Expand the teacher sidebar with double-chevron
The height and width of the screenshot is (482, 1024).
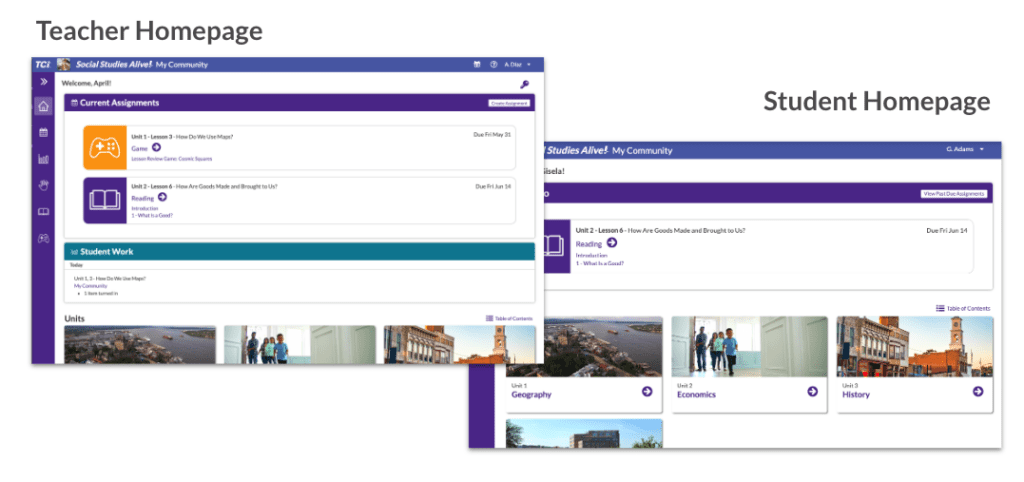[43, 82]
